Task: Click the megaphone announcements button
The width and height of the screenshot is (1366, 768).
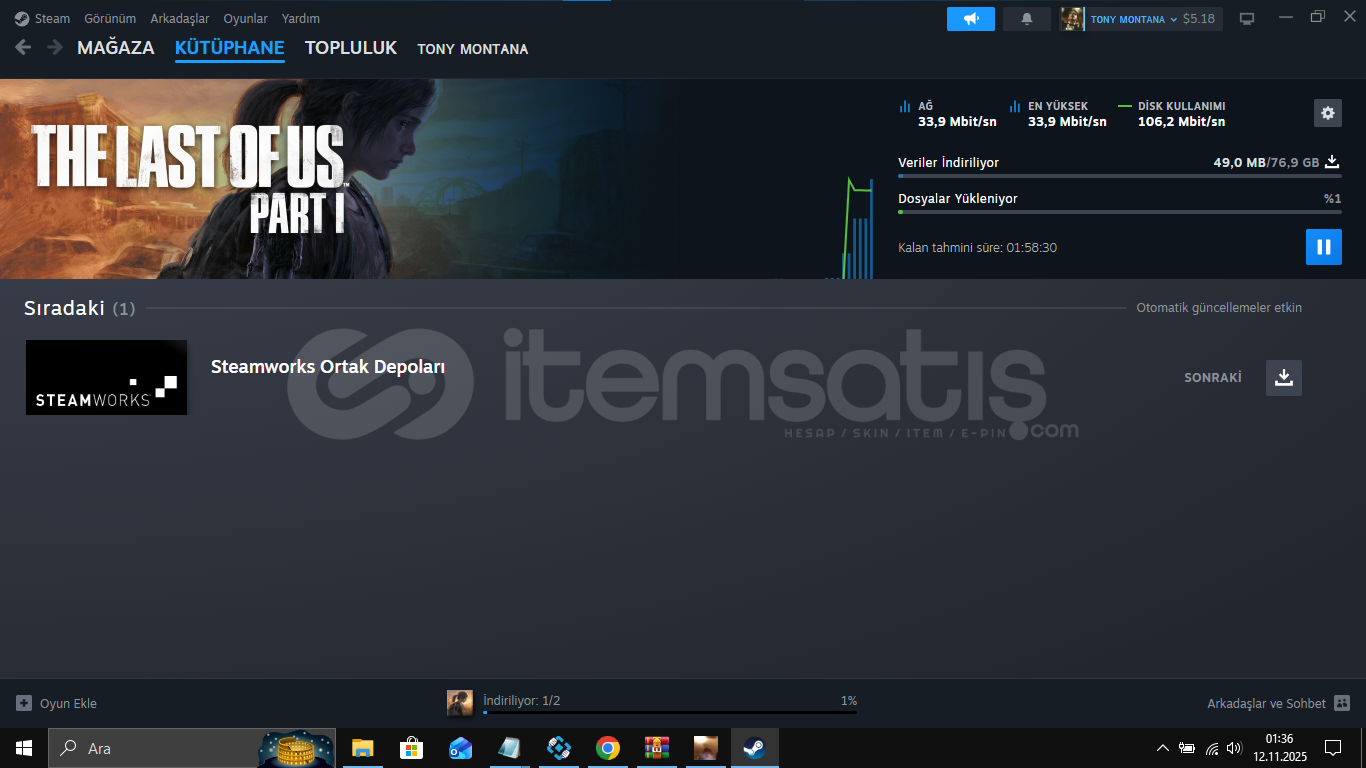Action: 971,19
